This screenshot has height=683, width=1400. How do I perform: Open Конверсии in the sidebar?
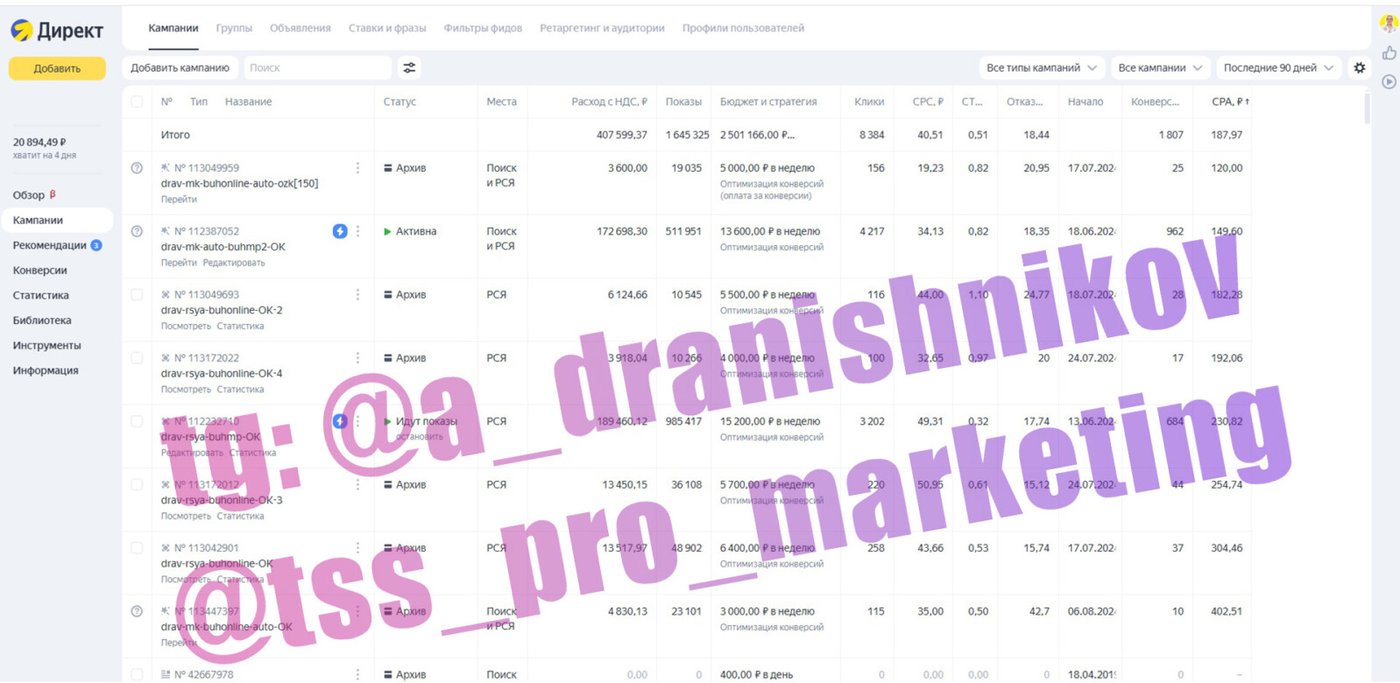pos(40,270)
